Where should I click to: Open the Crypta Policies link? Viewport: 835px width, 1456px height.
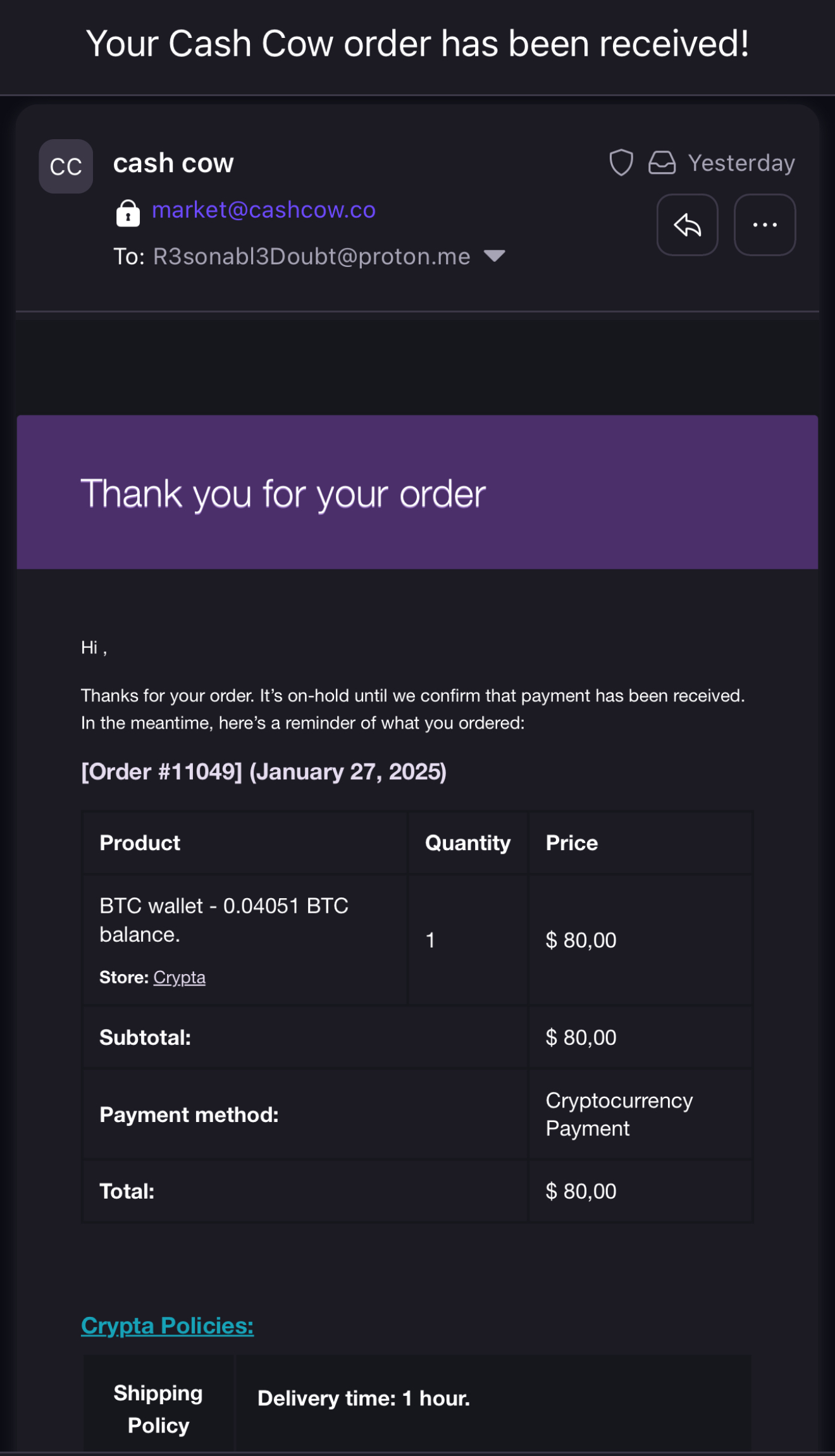pyautogui.click(x=167, y=1326)
